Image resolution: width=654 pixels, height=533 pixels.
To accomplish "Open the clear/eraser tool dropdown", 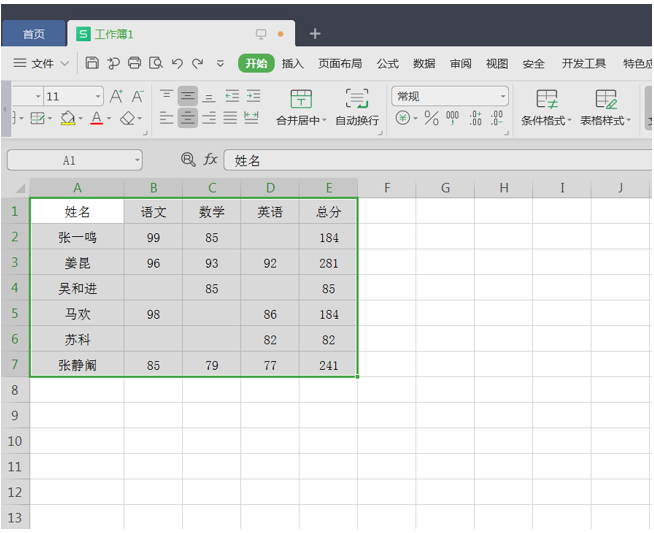I will point(140,118).
